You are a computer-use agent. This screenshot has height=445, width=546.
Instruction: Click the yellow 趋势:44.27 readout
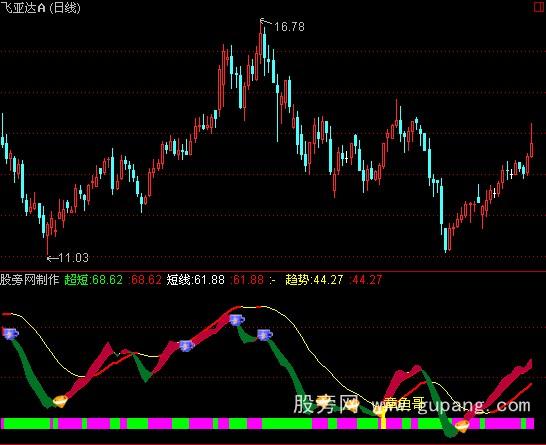(314, 280)
